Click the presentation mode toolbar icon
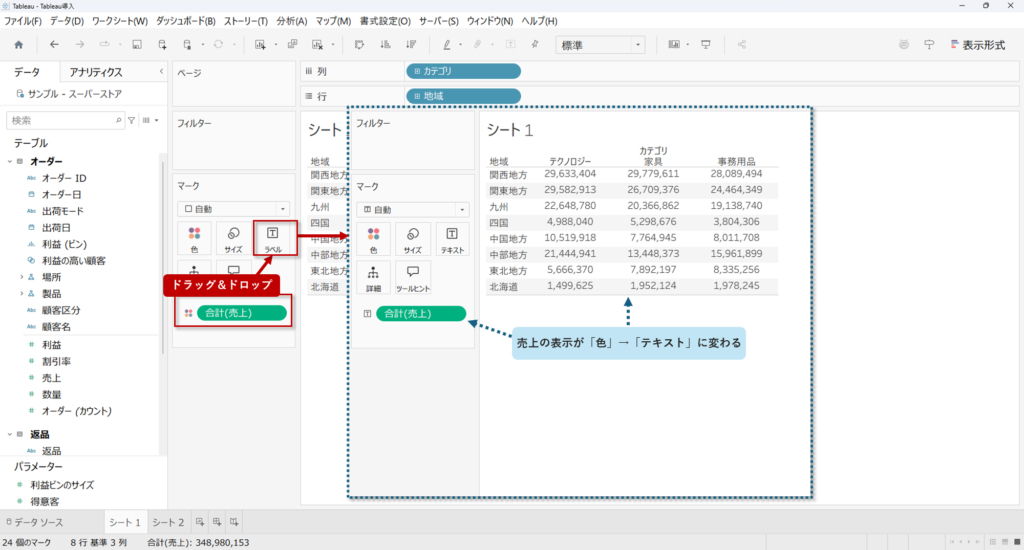This screenshot has height=550, width=1024. pos(706,45)
